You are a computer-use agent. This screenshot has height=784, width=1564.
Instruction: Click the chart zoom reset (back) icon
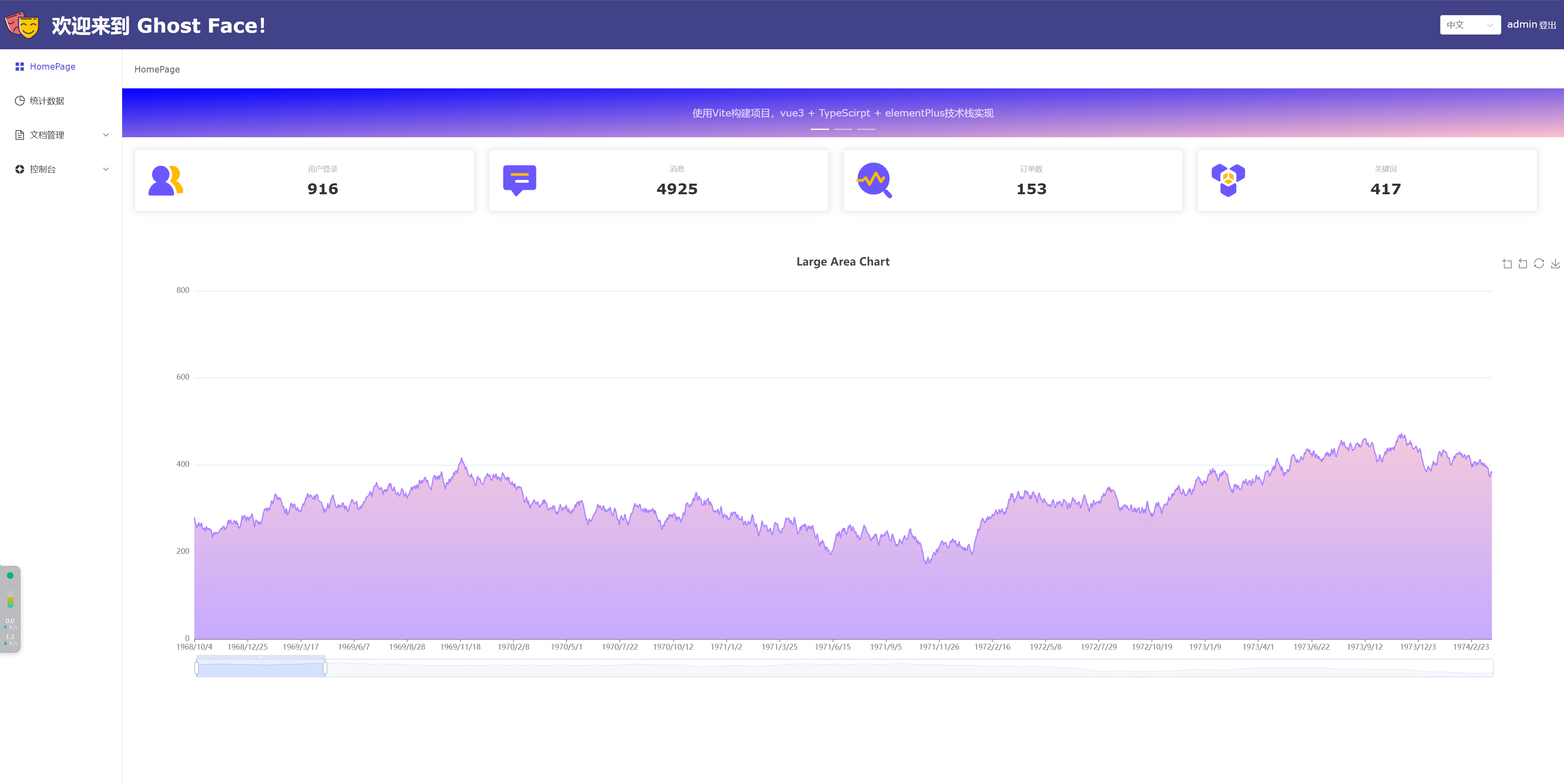pyautogui.click(x=1523, y=264)
